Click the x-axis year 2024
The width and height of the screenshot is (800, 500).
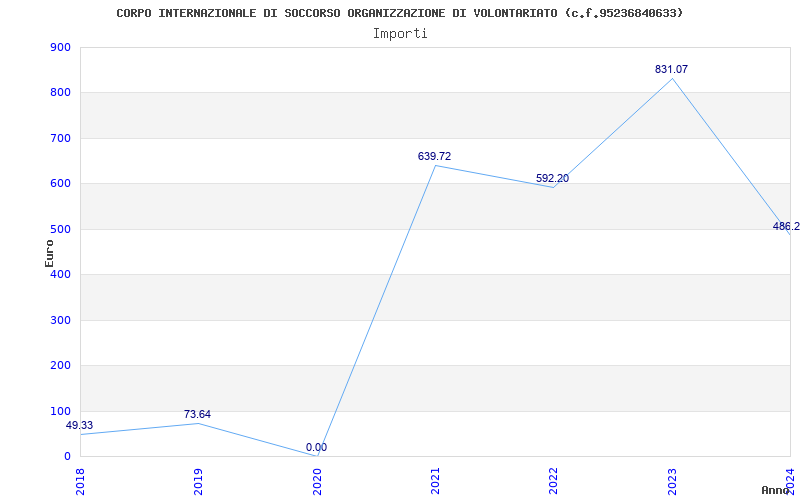click(x=790, y=482)
